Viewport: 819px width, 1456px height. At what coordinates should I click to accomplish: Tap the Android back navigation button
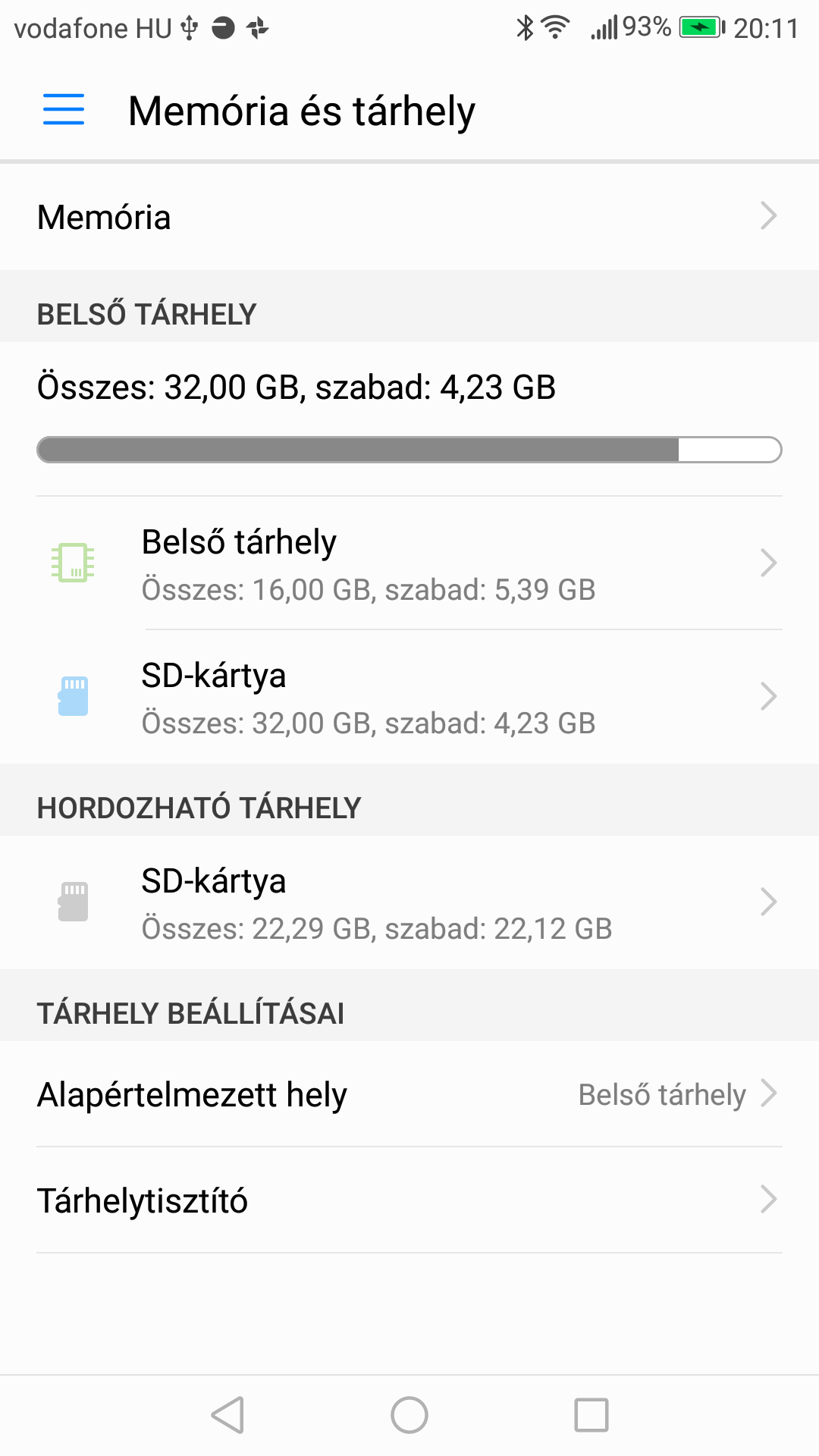coord(227,1415)
